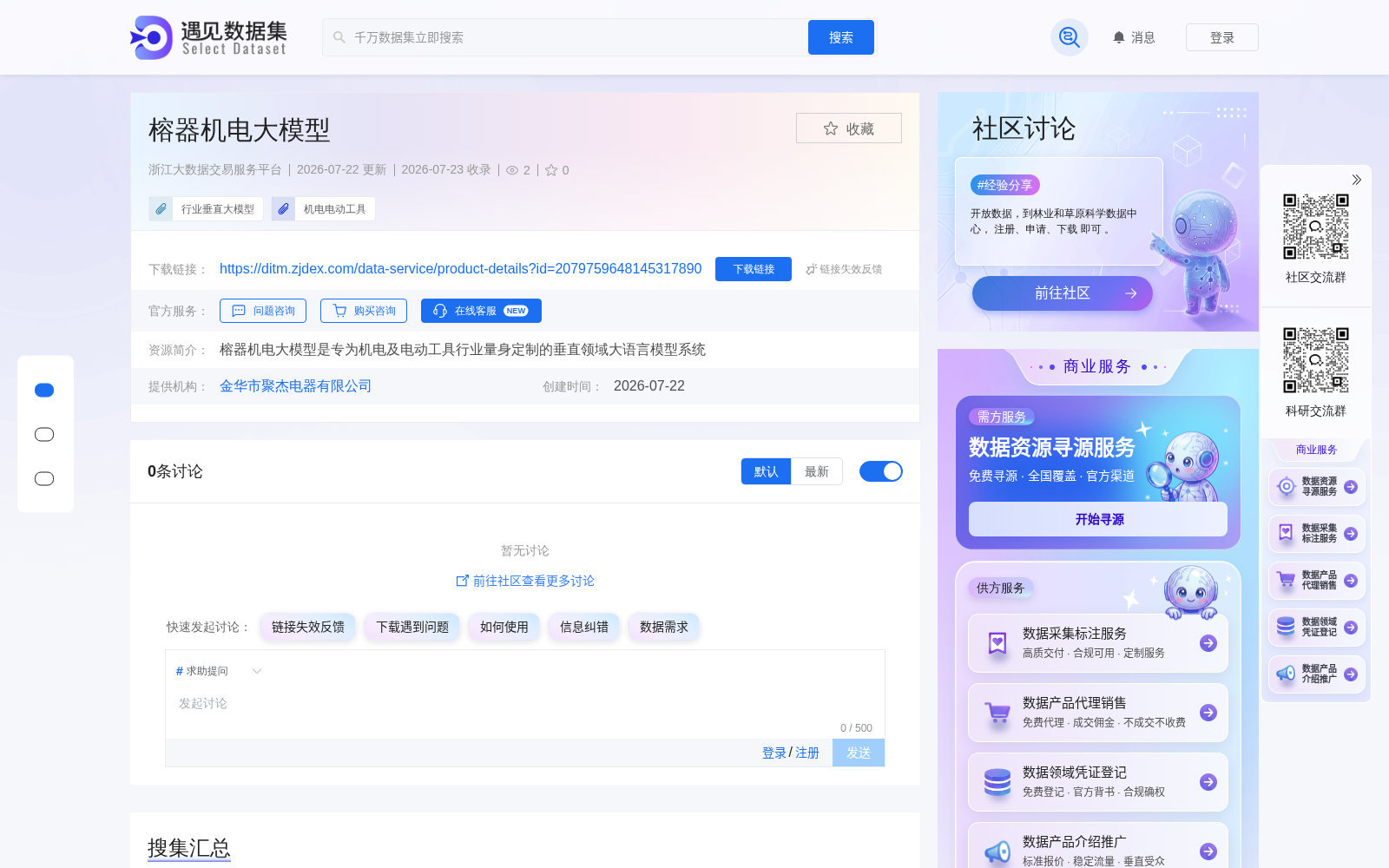Click 前往社区 button

pos(1063,293)
